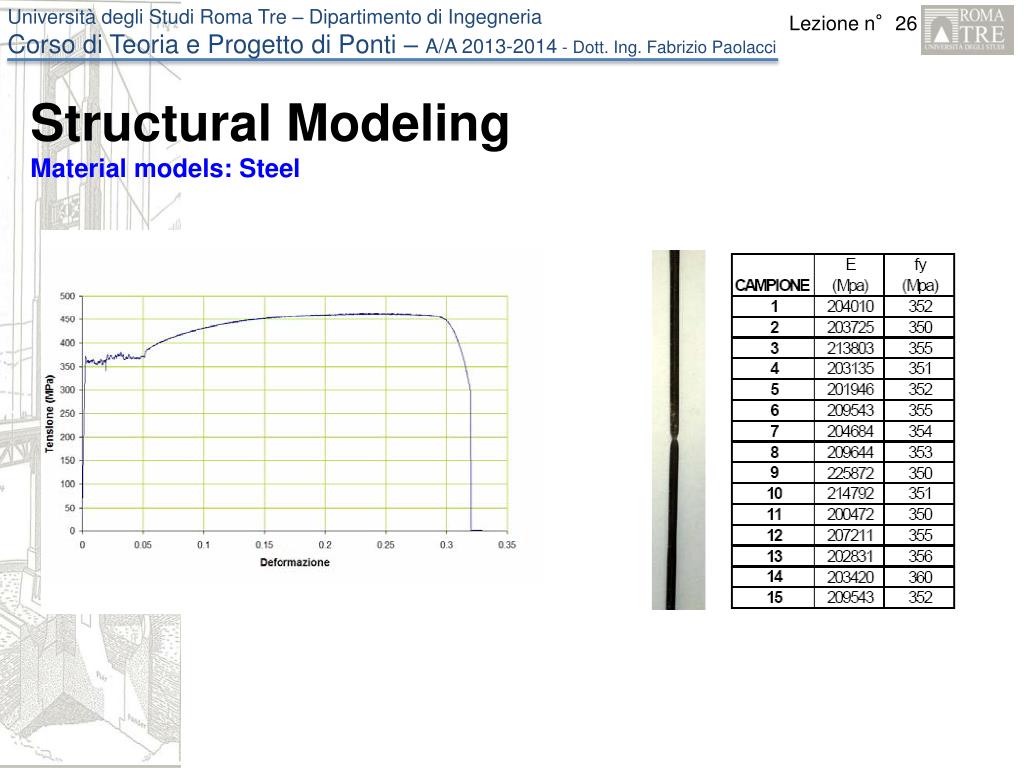The image size is (1024, 768).
Task: Click the 100 tick on the chart's stress axis
Action: point(68,484)
